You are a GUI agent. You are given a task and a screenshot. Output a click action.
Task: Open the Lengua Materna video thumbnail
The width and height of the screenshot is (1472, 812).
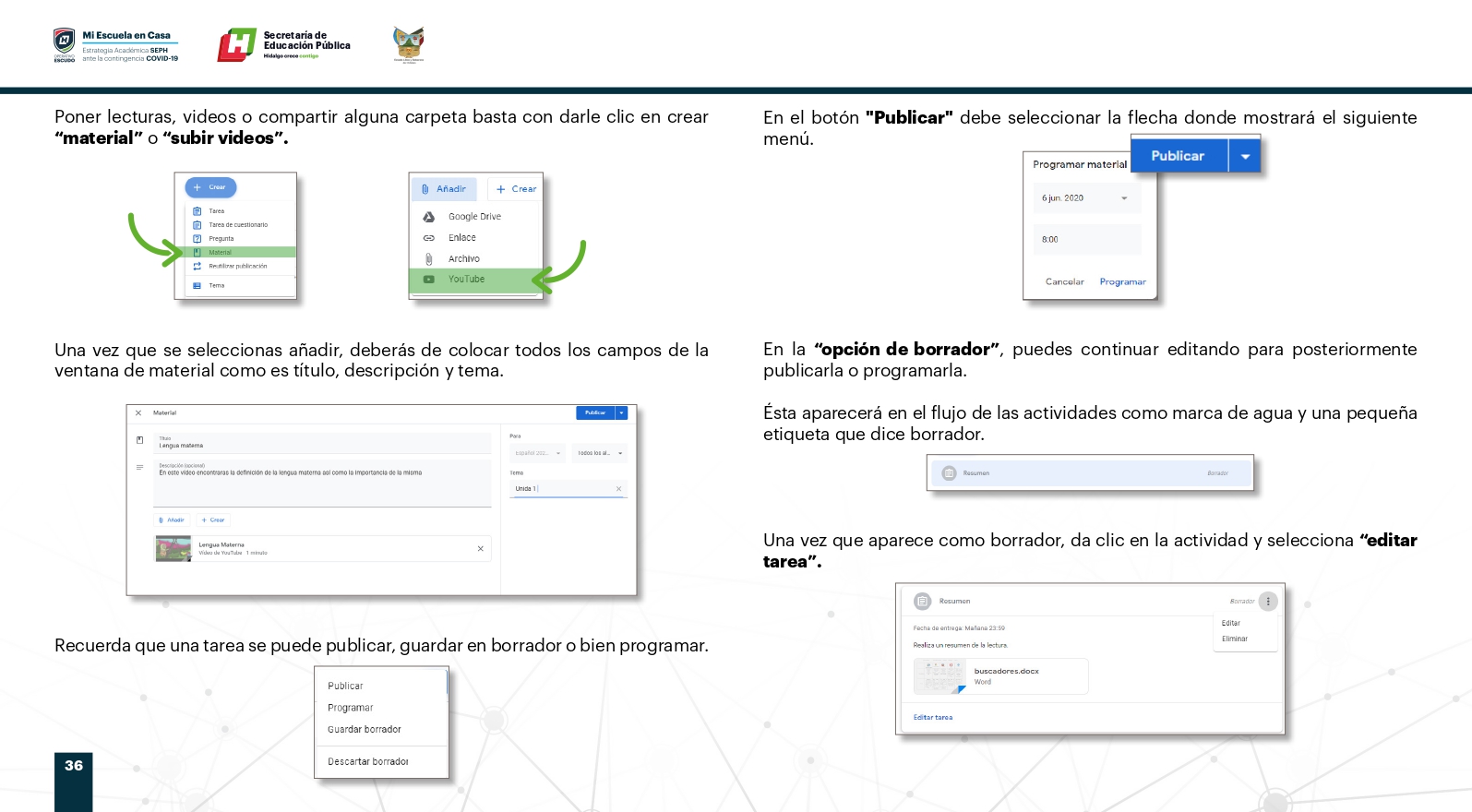[x=174, y=549]
